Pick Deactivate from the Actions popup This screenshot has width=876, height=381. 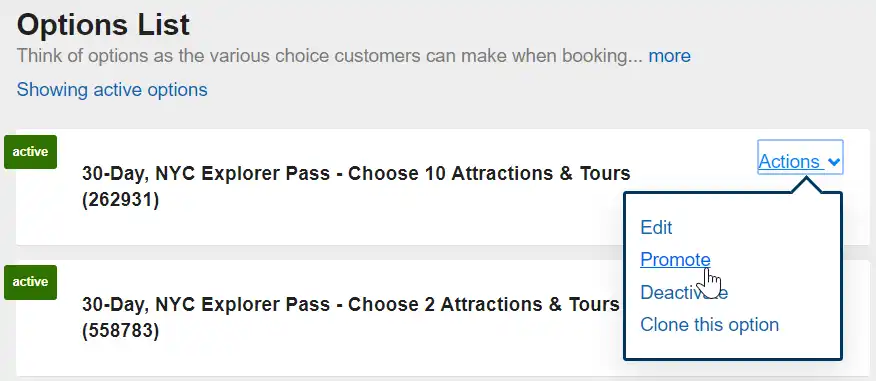pos(684,292)
